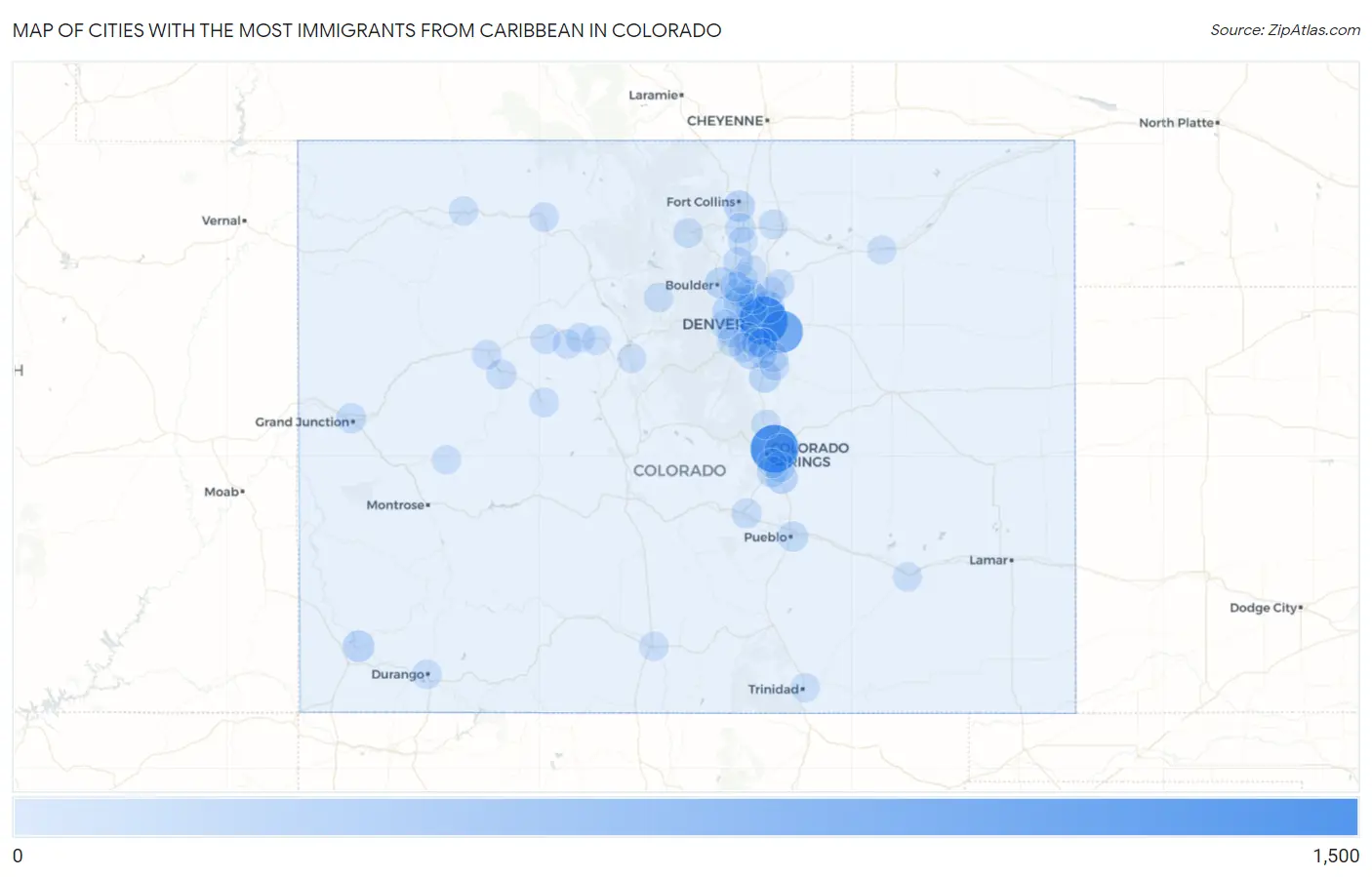This screenshot has height=877, width=1372.
Task: Click the COLORADO state label
Action: point(679,470)
